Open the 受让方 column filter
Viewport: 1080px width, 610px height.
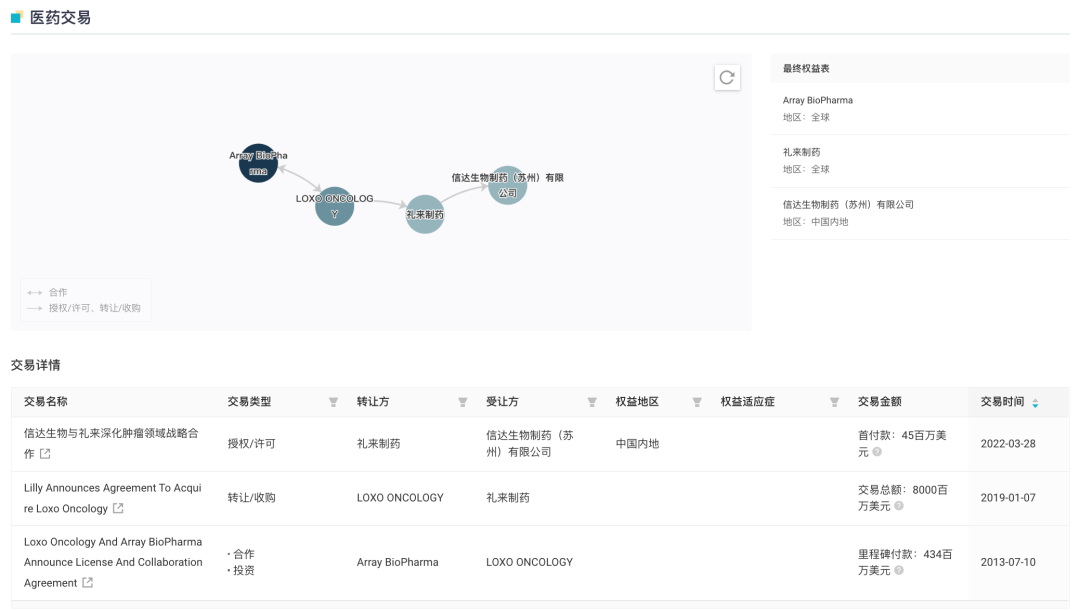592,402
